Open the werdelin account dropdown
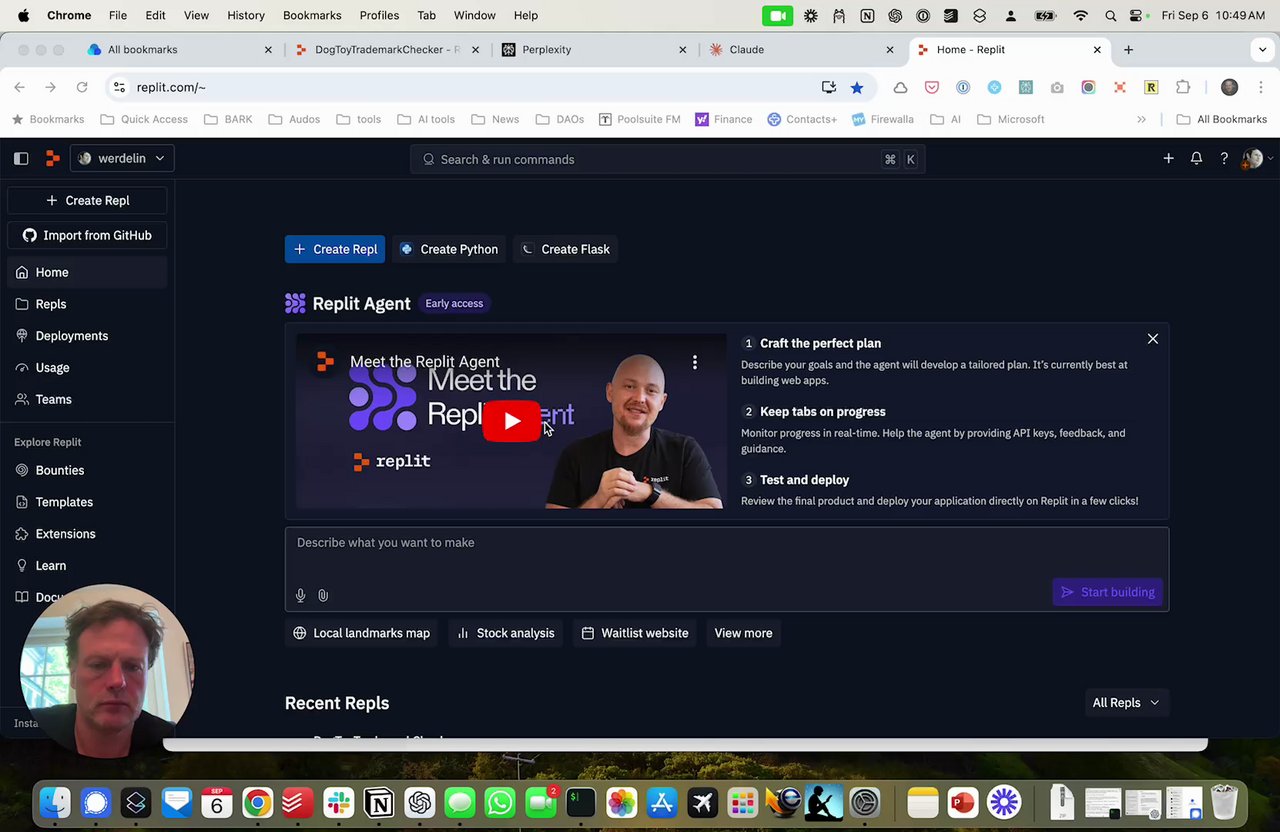This screenshot has width=1280, height=832. point(122,158)
